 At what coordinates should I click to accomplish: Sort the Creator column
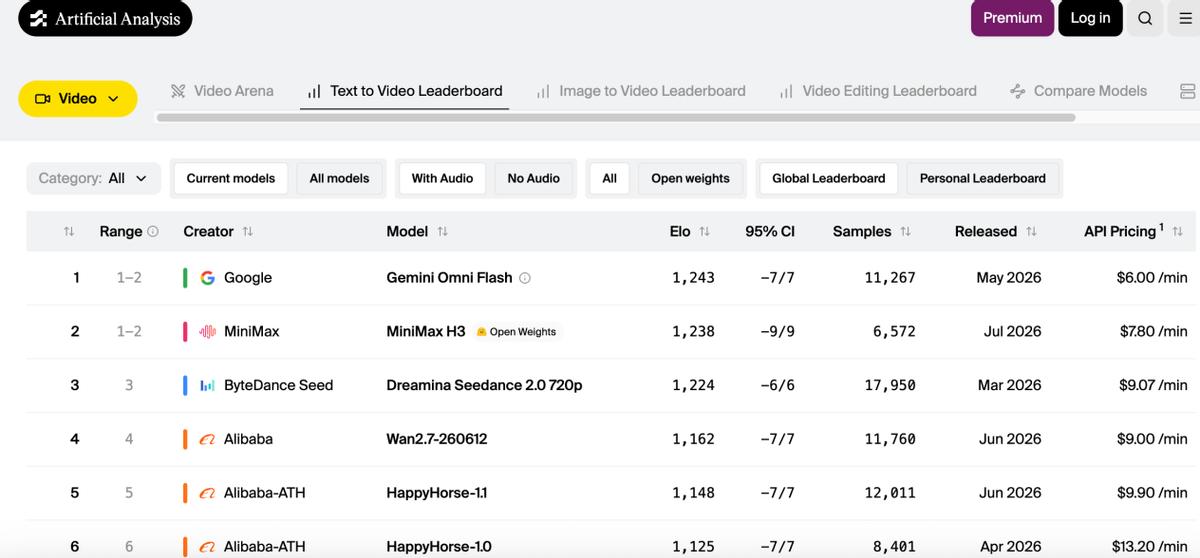click(x=248, y=231)
